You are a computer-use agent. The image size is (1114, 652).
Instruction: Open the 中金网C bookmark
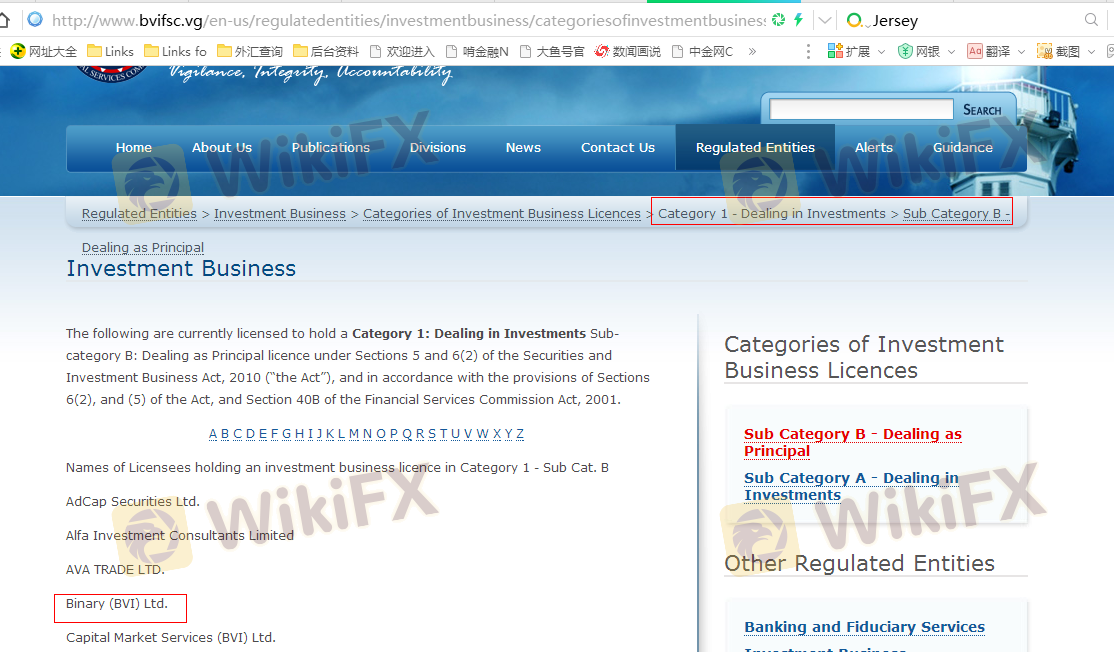pos(702,51)
